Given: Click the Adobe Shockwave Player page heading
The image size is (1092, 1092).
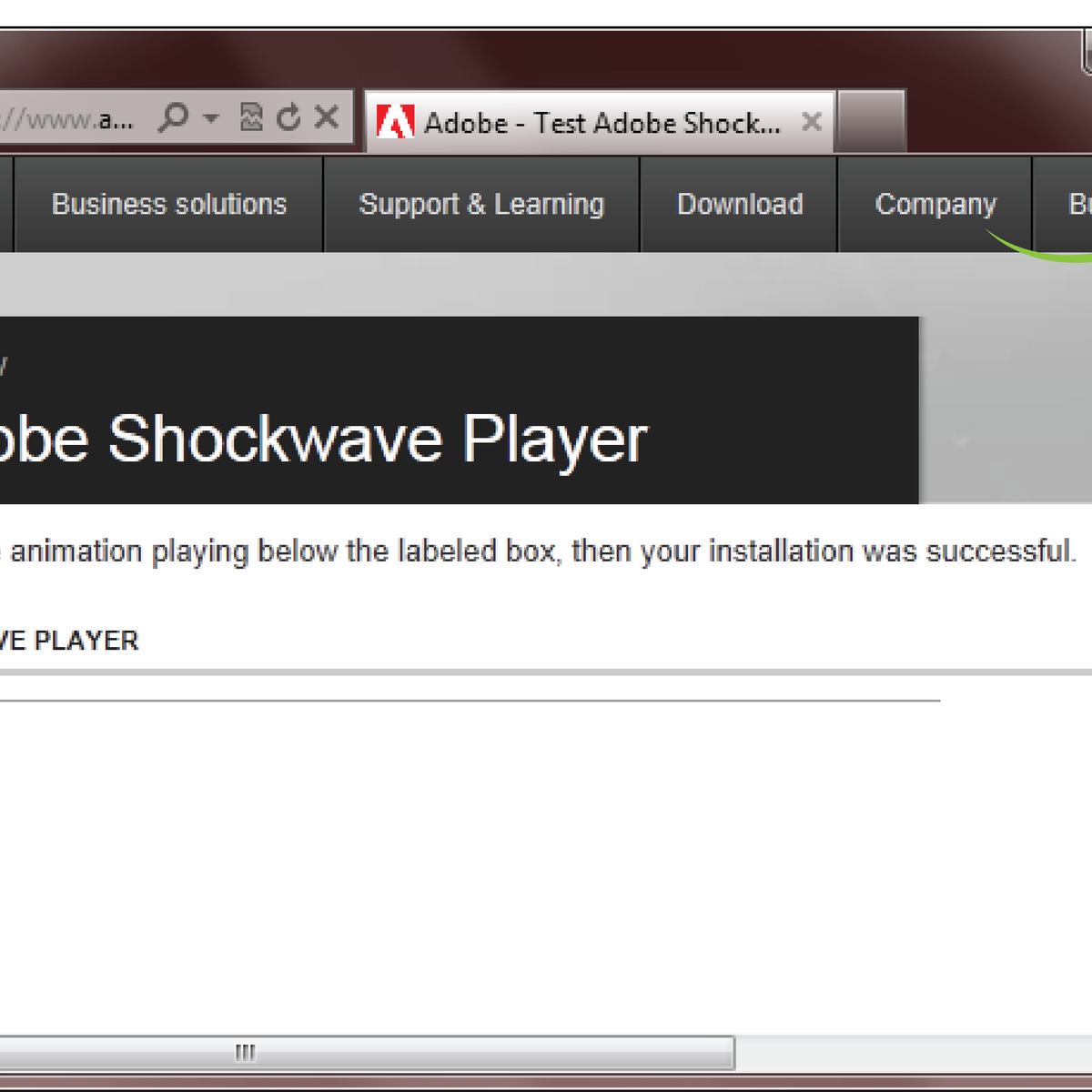Looking at the screenshot, I should point(323,439).
